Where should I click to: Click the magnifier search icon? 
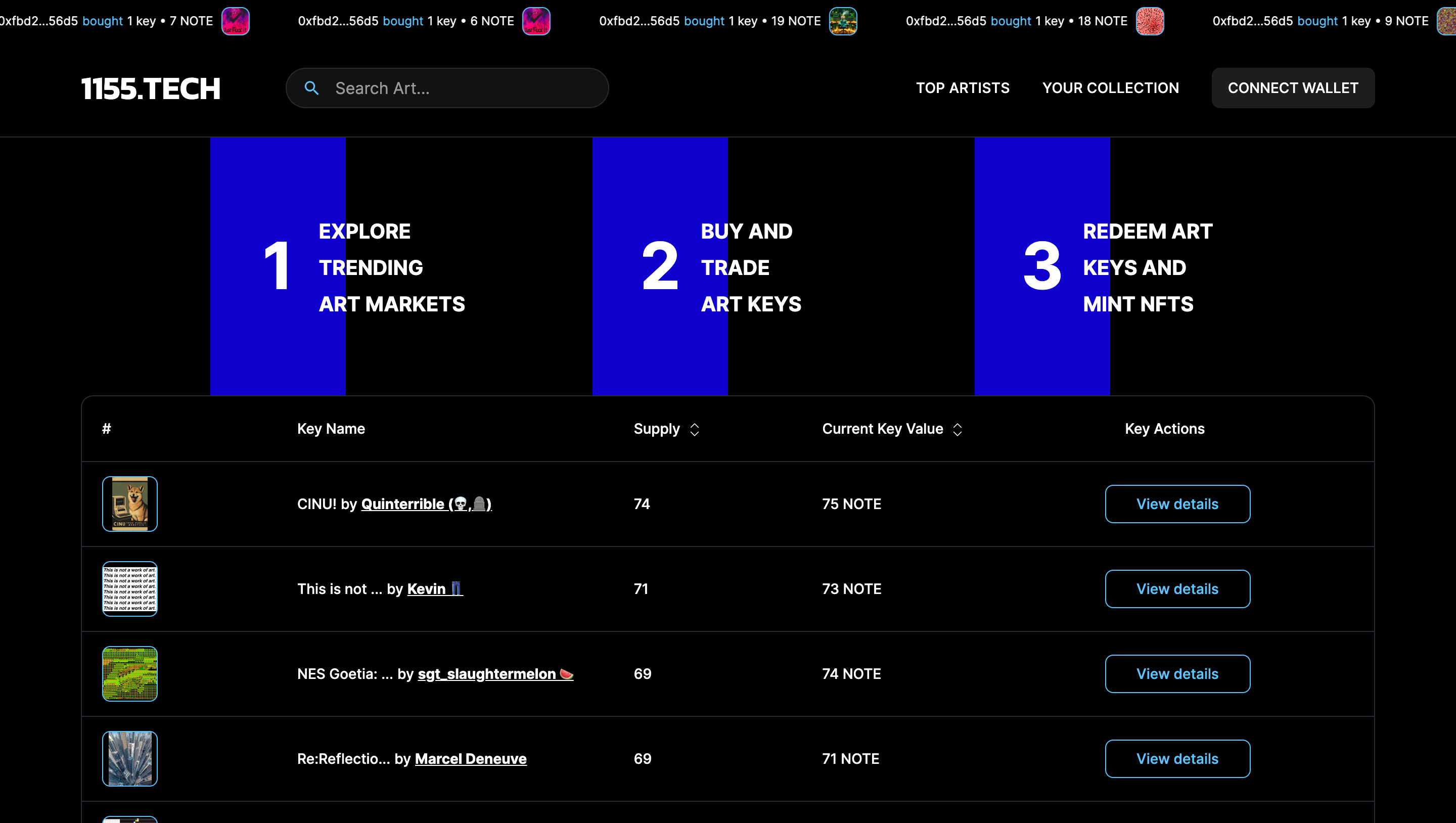coord(311,88)
